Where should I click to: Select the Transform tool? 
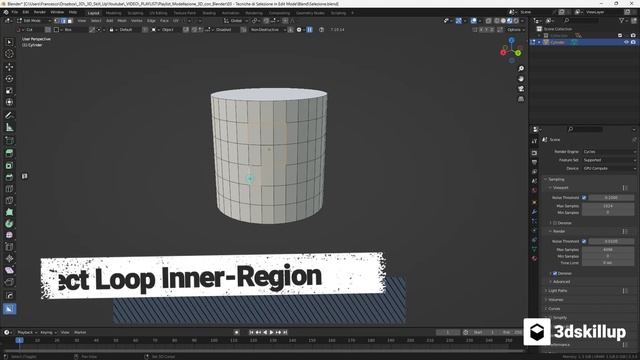point(9,102)
